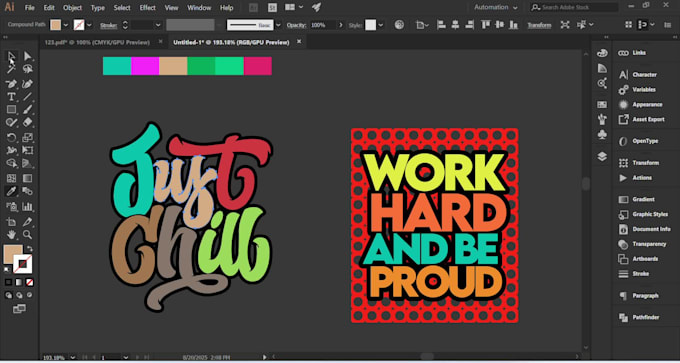
Task: Select the Lasso tool
Action: coord(27,69)
